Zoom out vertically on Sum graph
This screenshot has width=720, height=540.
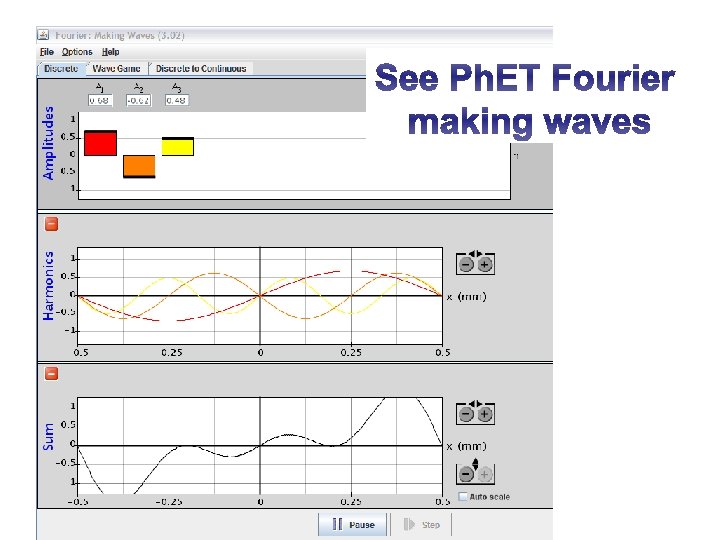pos(466,474)
